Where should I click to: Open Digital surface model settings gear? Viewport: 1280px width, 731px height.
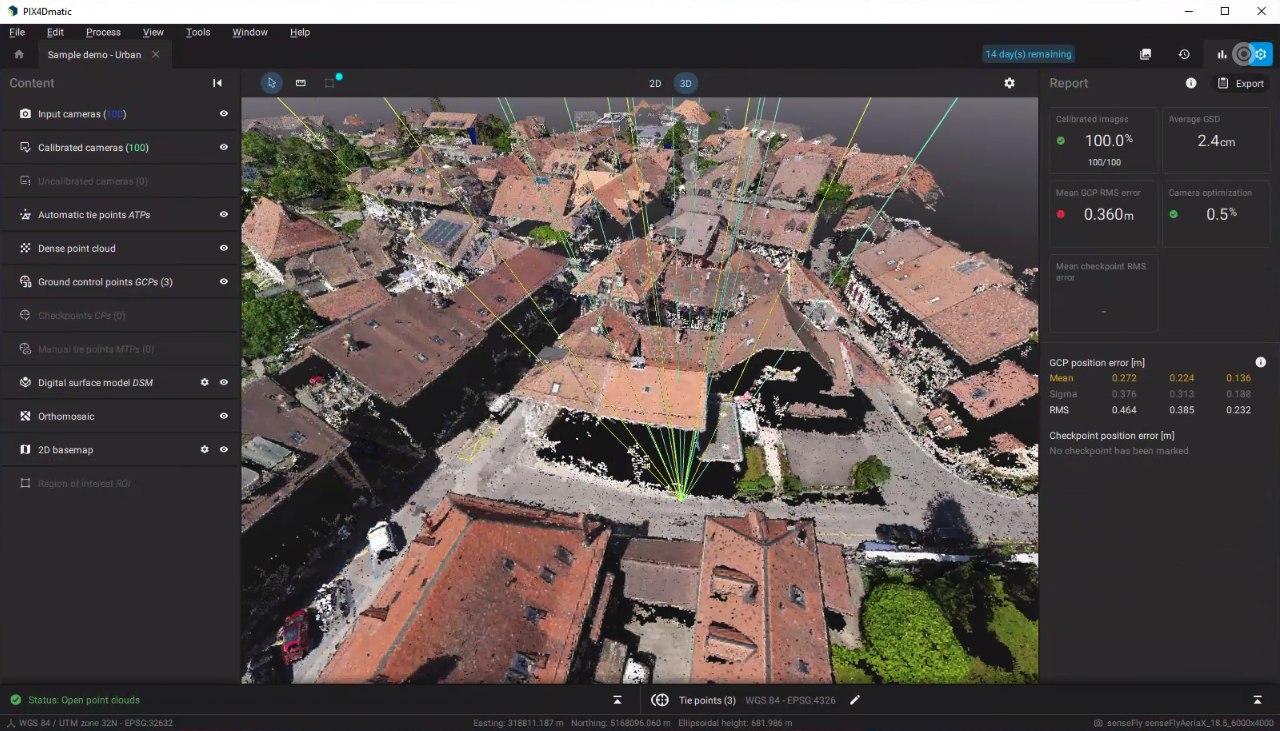(204, 382)
